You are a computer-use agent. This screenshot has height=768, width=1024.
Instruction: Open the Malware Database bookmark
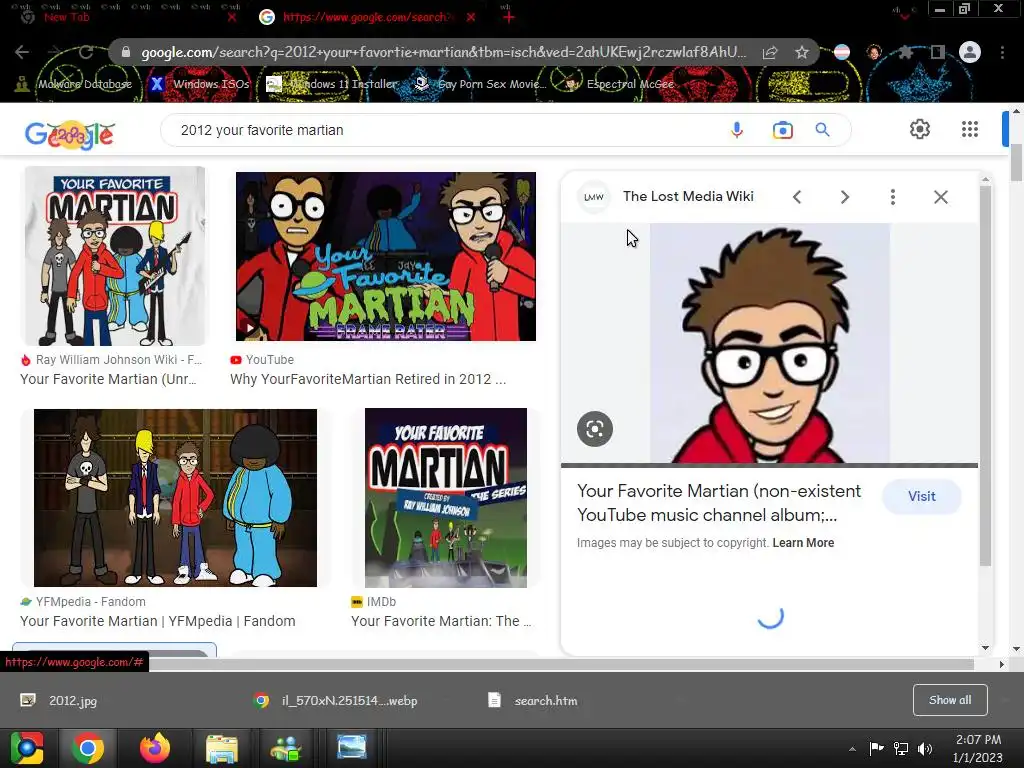(x=73, y=84)
